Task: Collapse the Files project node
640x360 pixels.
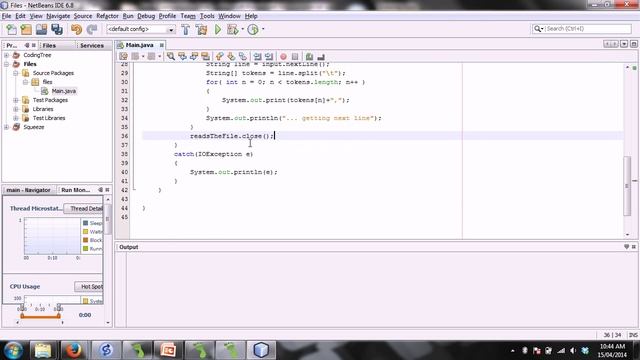Action: click(7, 64)
